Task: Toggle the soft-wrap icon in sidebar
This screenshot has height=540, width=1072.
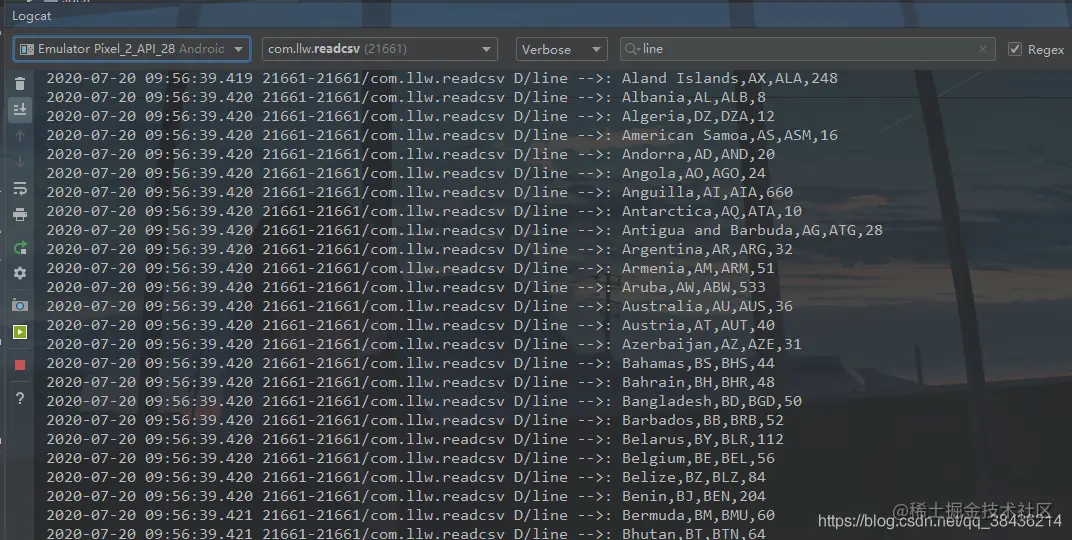Action: [x=20, y=188]
